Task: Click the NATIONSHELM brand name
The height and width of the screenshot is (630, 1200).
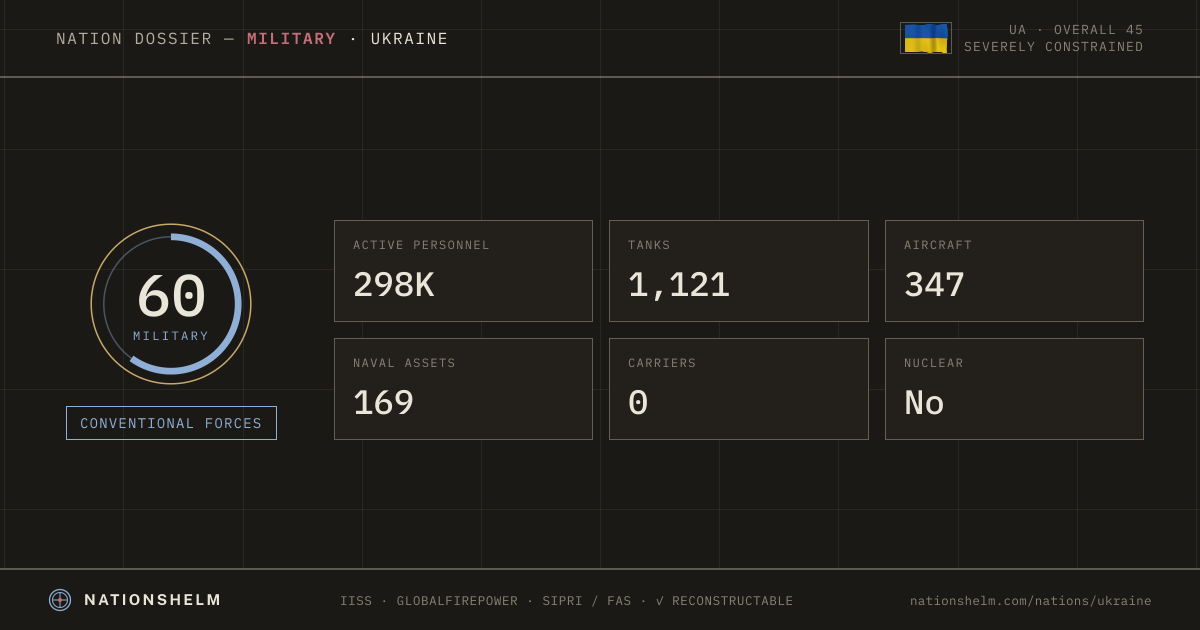Action: [153, 600]
